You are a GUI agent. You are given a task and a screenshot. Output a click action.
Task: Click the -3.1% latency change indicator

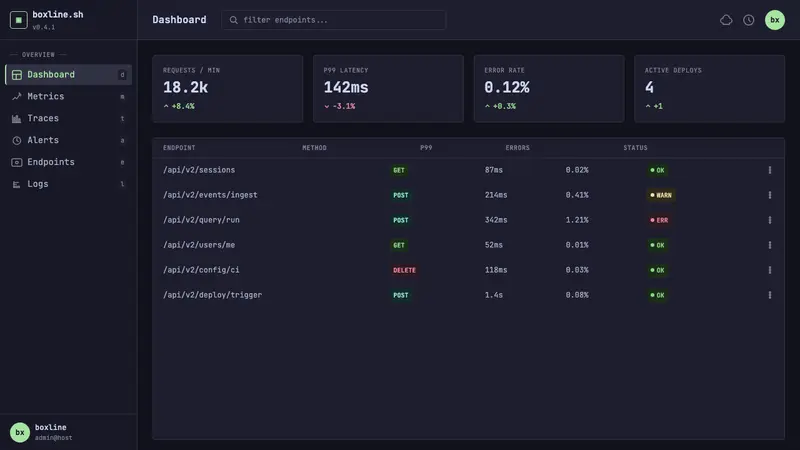tap(340, 106)
